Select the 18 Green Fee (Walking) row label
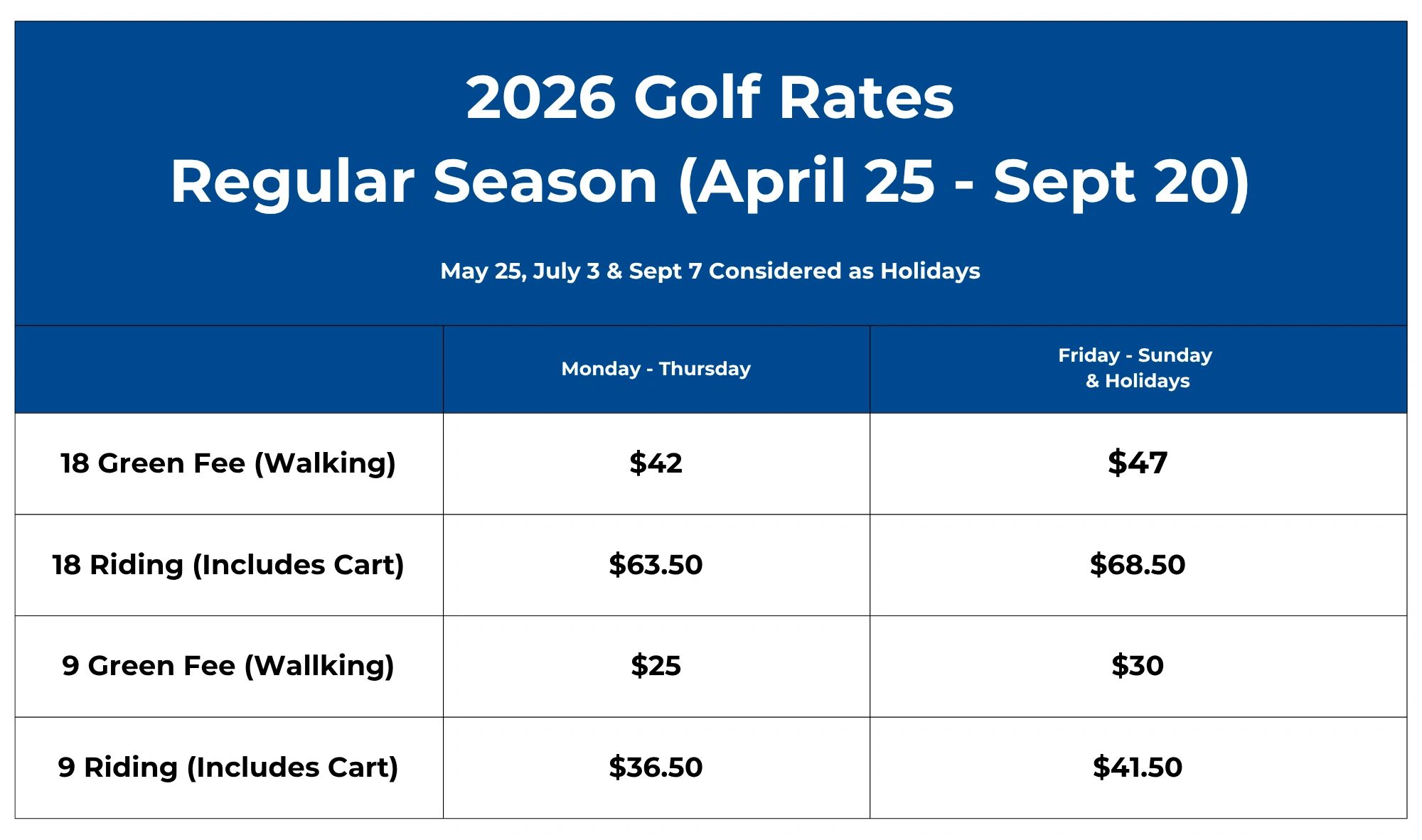This screenshot has width=1422, height=840. (228, 463)
